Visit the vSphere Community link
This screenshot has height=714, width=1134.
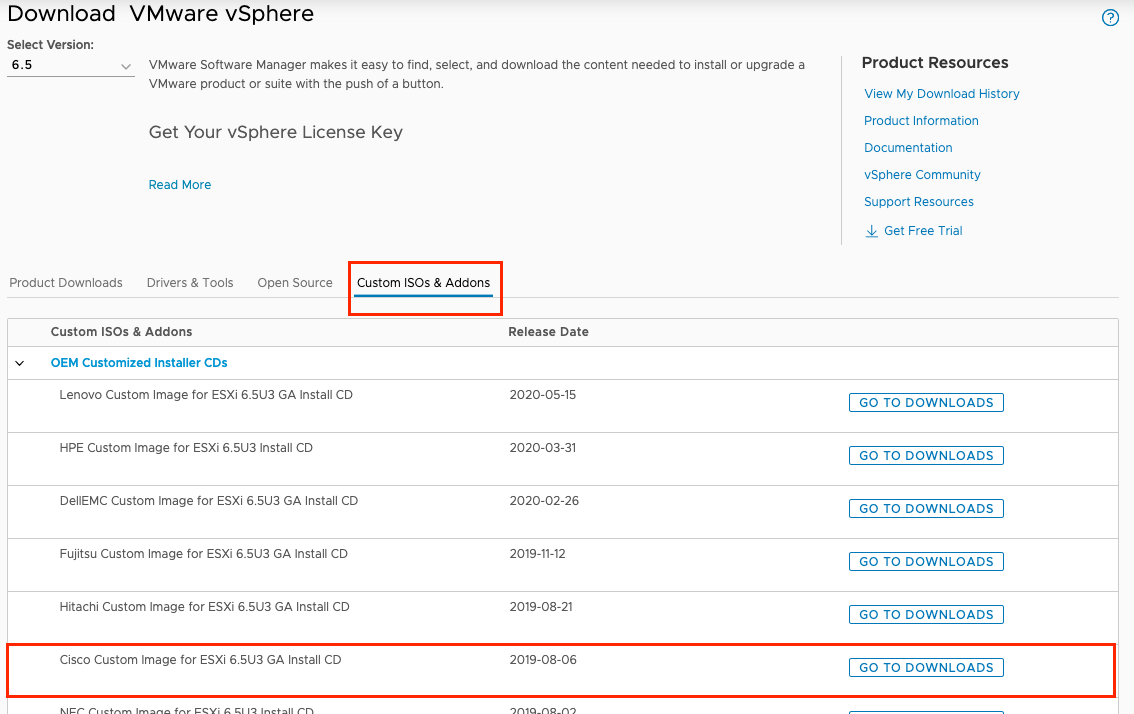click(922, 175)
